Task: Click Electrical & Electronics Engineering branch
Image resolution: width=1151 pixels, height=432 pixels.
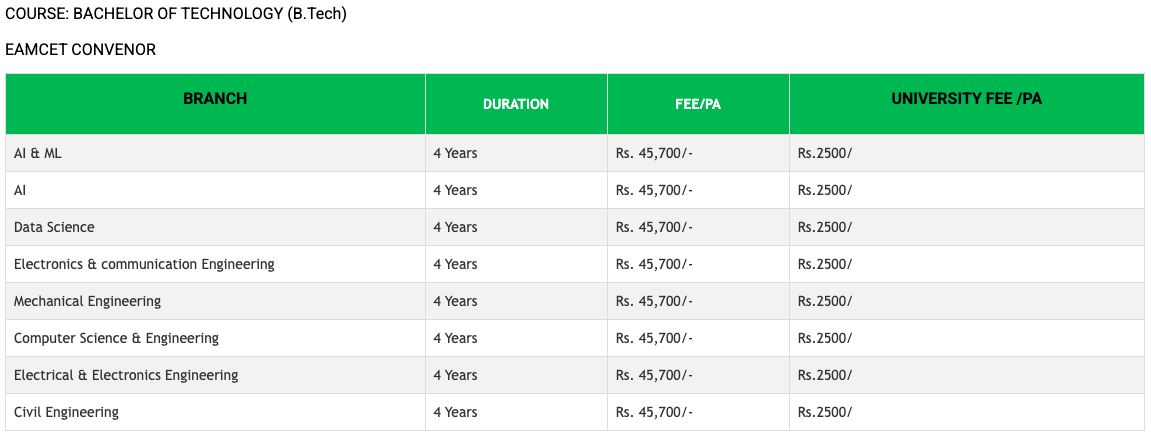Action: pyautogui.click(x=126, y=375)
